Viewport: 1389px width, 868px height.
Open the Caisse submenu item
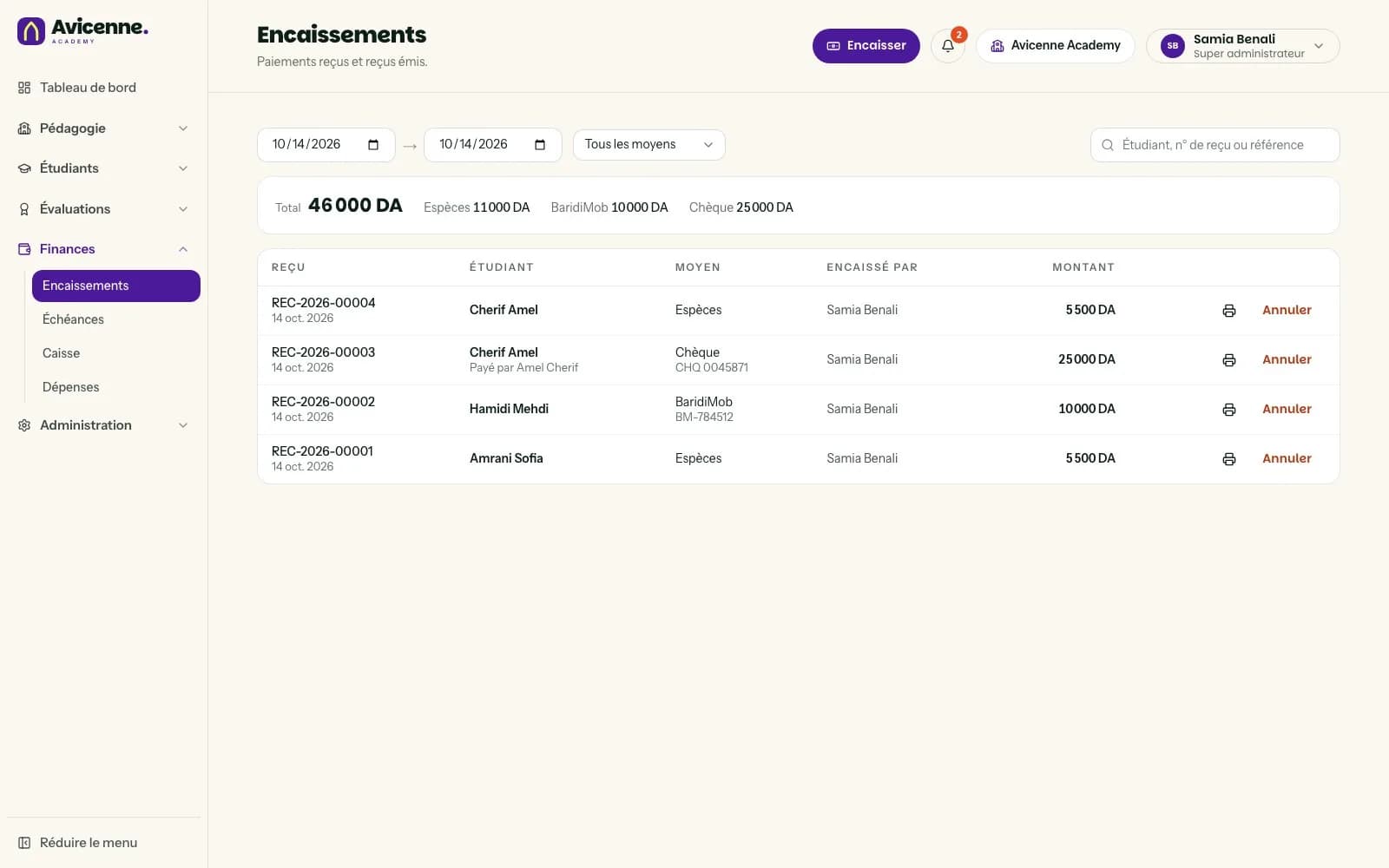point(116,353)
